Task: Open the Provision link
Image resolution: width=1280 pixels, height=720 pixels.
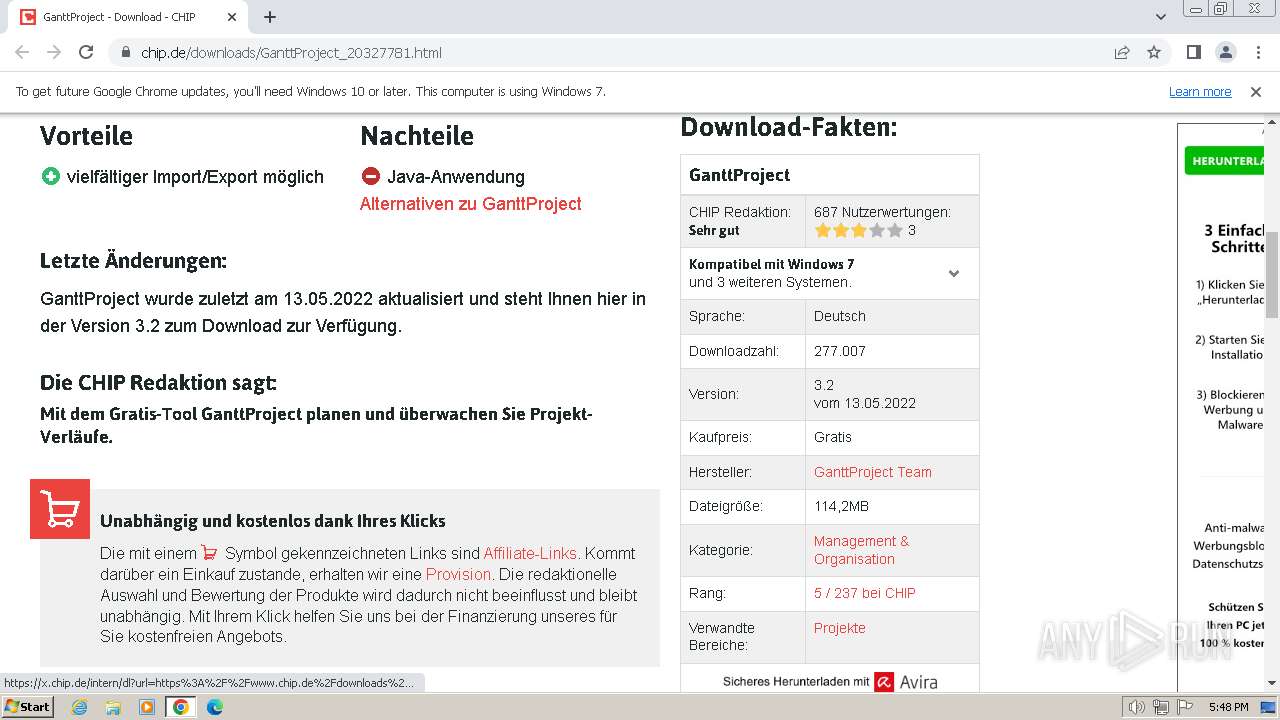Action: [x=458, y=574]
